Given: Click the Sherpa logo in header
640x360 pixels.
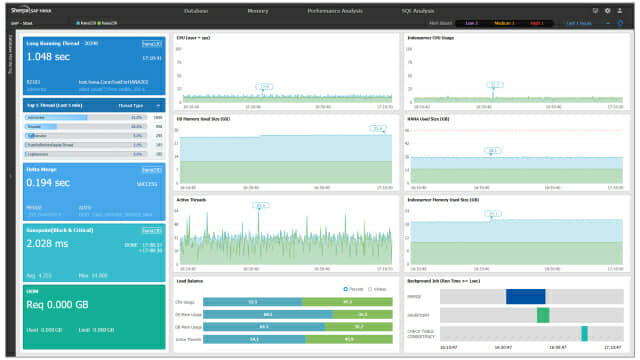Looking at the screenshot, I should (31, 10).
